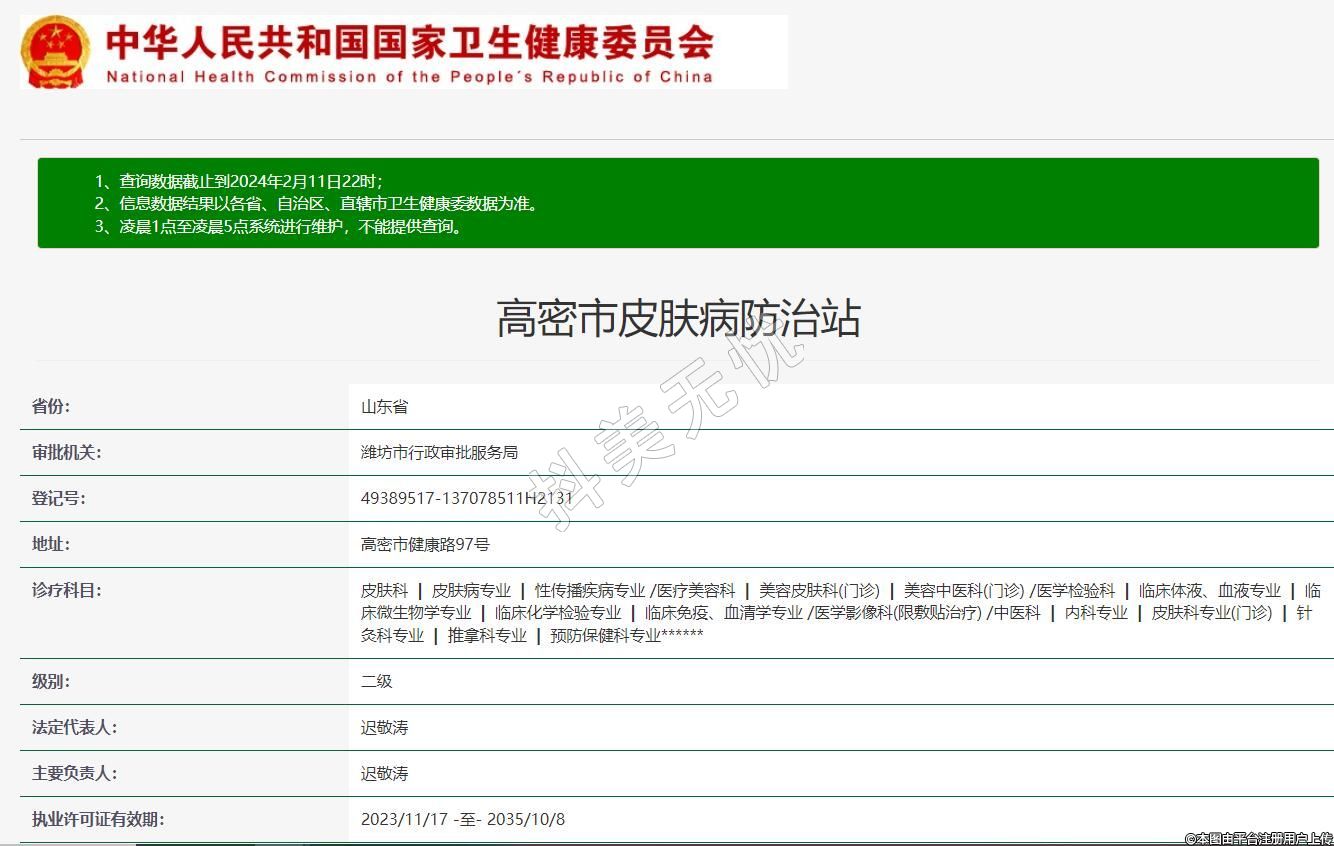Click the 诊疗科目 row label
This screenshot has height=846, width=1334.
pos(66,591)
